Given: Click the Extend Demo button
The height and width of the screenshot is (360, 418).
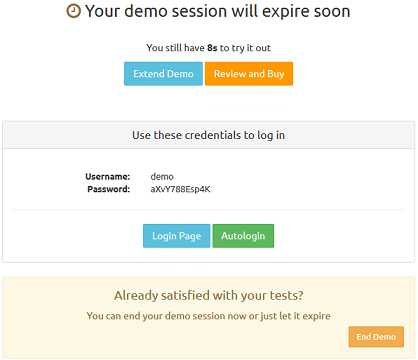Looking at the screenshot, I should pos(163,74).
